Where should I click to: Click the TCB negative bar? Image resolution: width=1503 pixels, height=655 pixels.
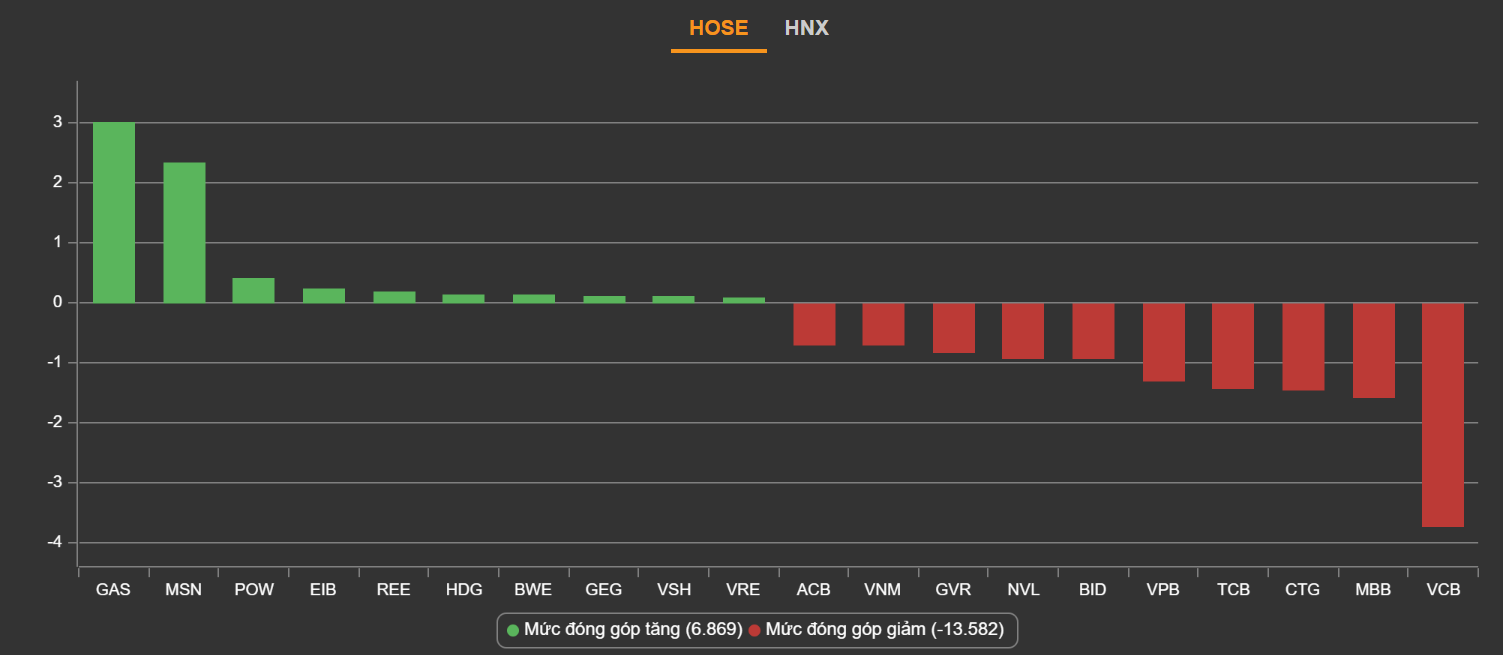tap(1233, 346)
